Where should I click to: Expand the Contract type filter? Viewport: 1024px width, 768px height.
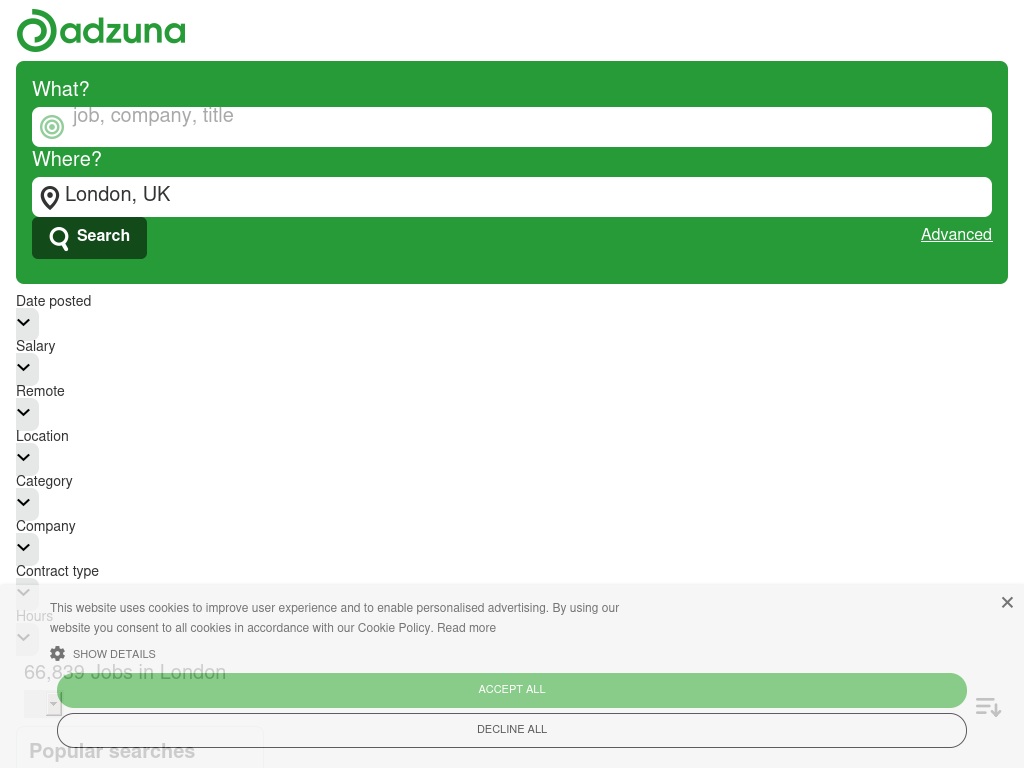point(24,592)
